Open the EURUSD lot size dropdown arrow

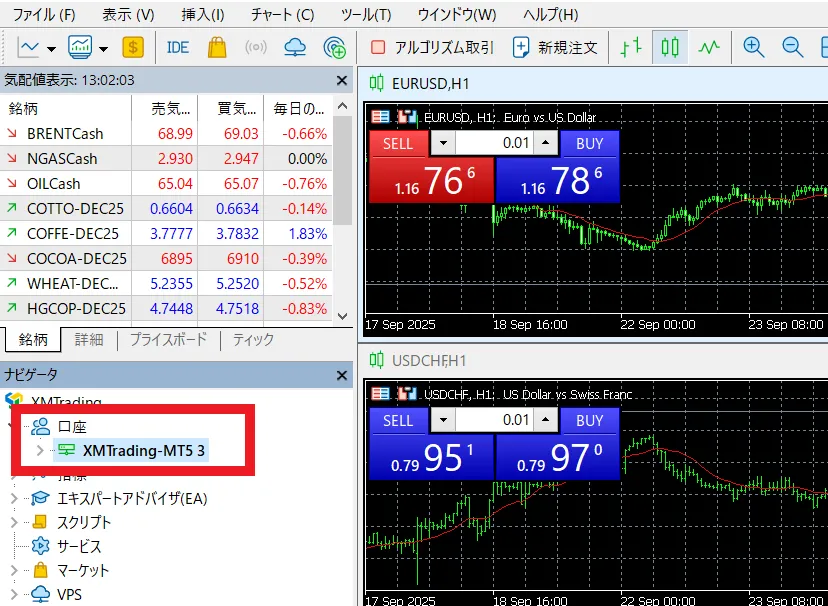[442, 143]
